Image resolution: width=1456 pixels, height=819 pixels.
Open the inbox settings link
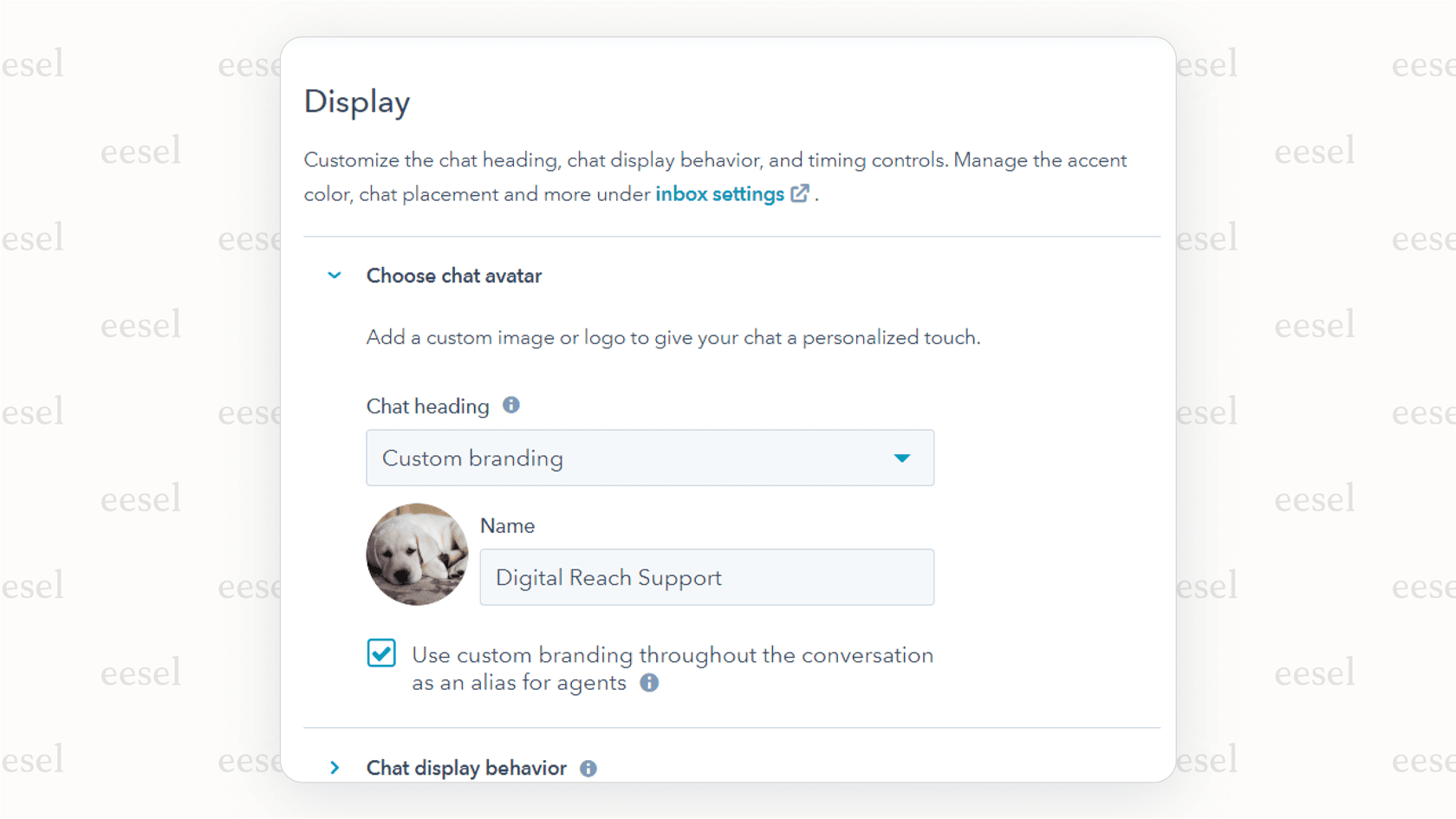coord(719,193)
